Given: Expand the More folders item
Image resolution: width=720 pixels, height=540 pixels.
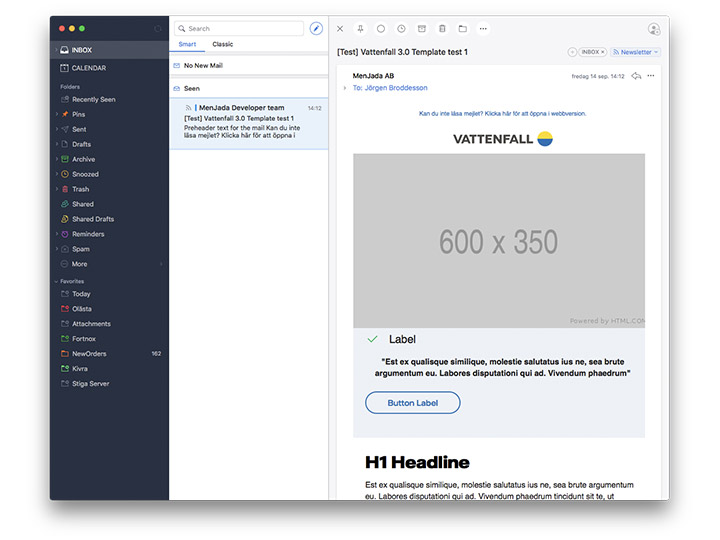Looking at the screenshot, I should point(109,264).
